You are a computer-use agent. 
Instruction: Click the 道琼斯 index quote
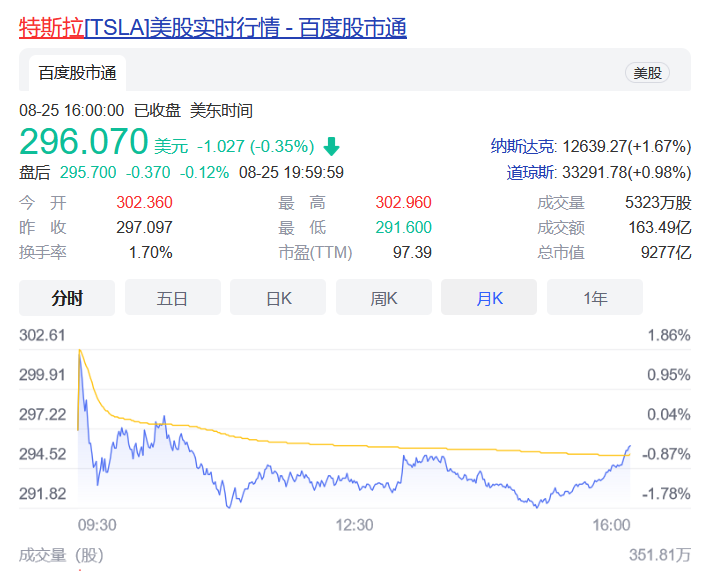(598, 173)
